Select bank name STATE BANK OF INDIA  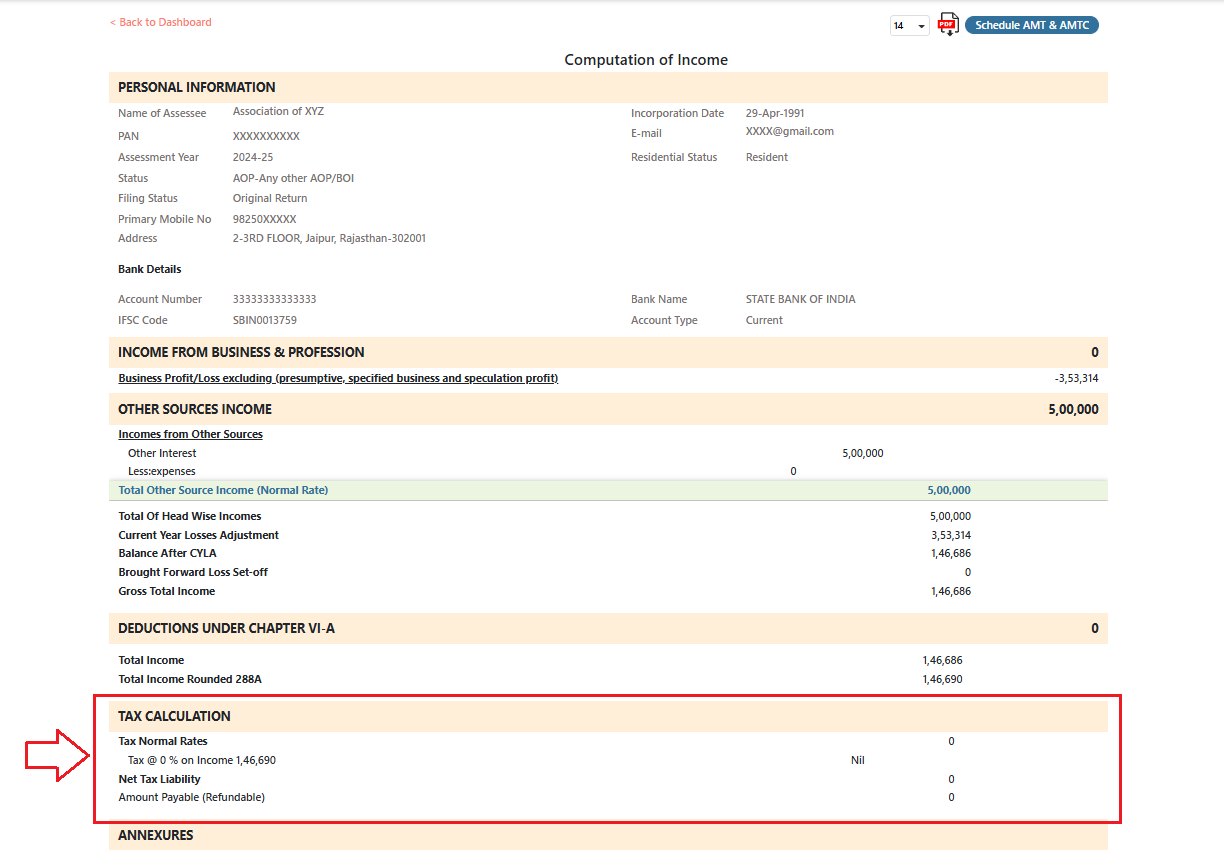click(801, 299)
